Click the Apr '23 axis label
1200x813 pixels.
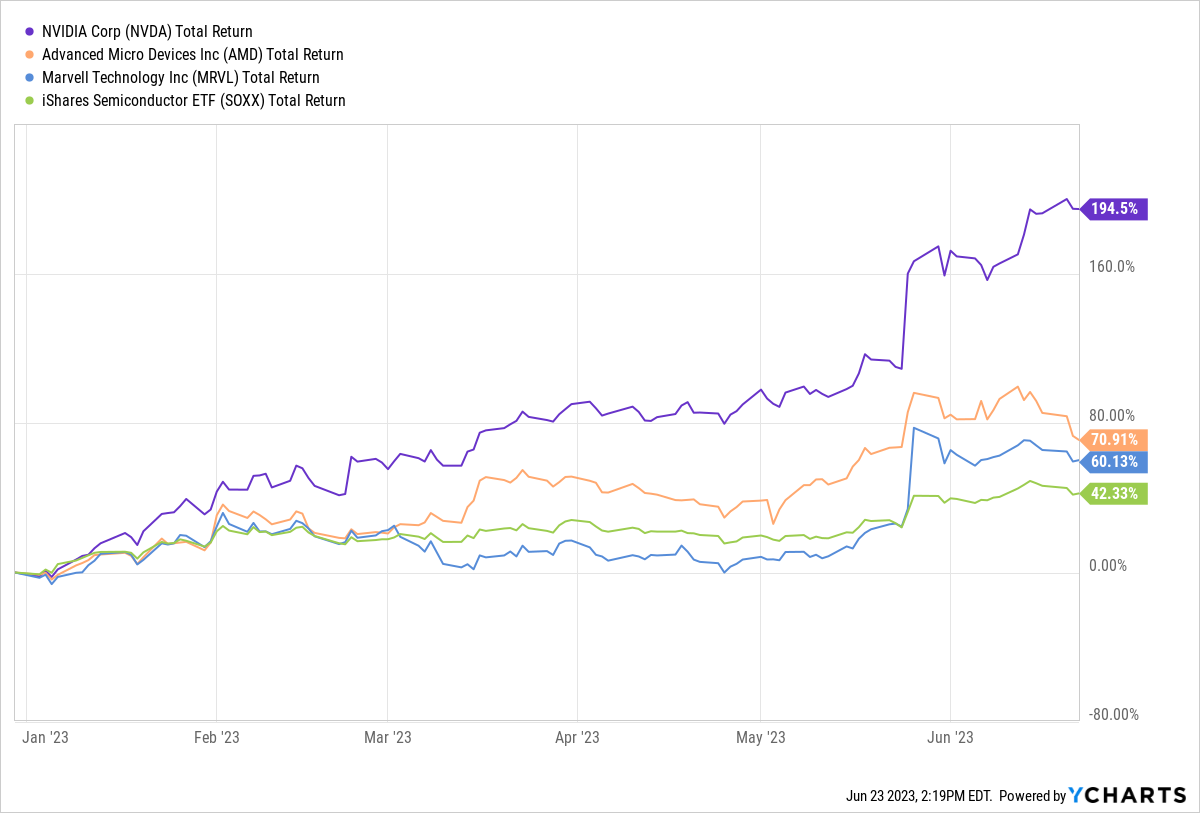coord(577,737)
